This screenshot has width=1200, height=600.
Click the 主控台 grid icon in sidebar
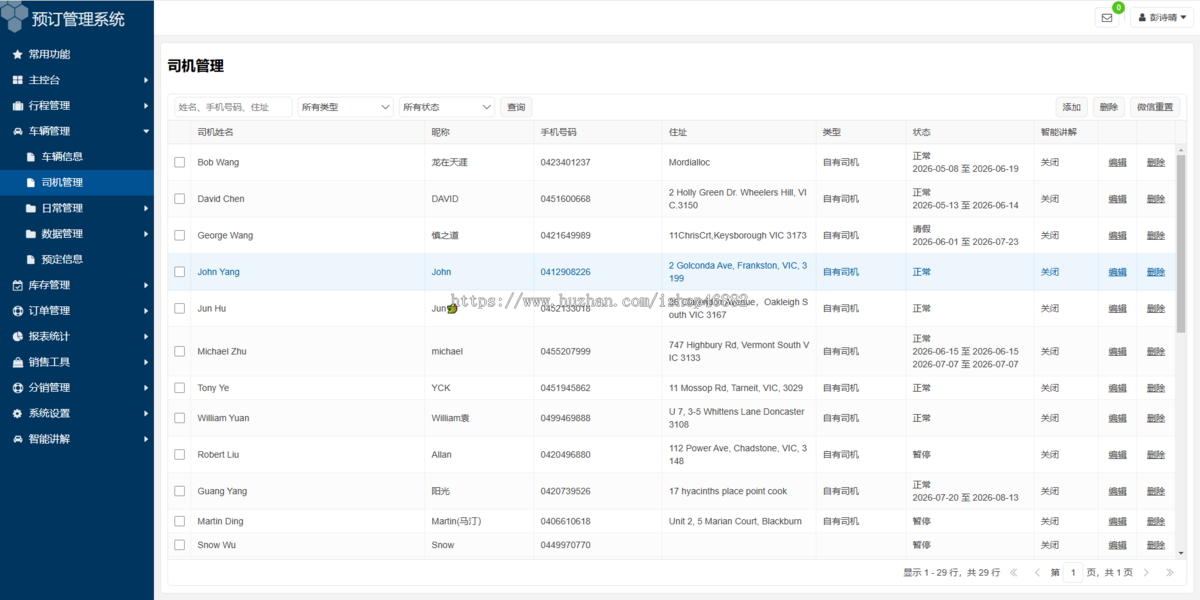17,80
